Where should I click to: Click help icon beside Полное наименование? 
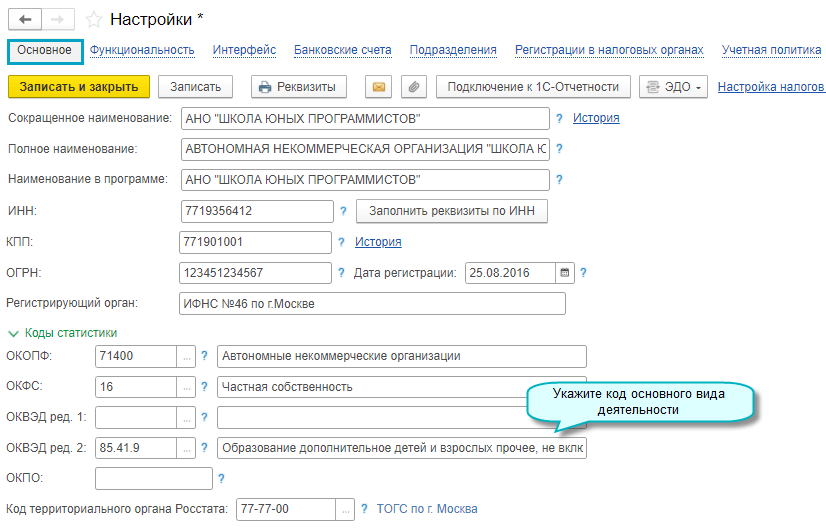(559, 149)
